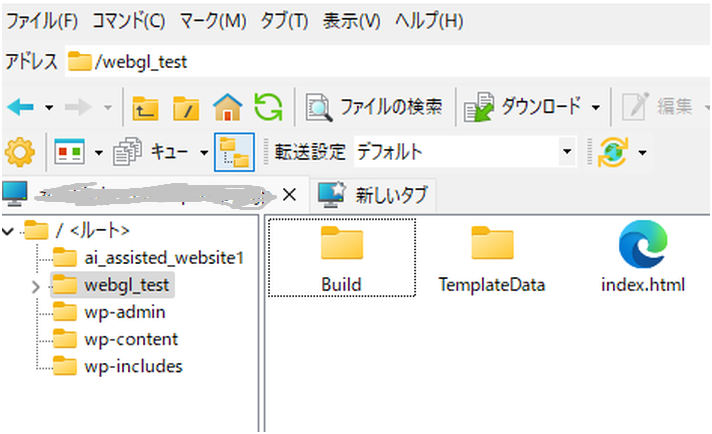The height and width of the screenshot is (434, 712).
Task: Go to parent directory folder icon
Action: (x=145, y=108)
